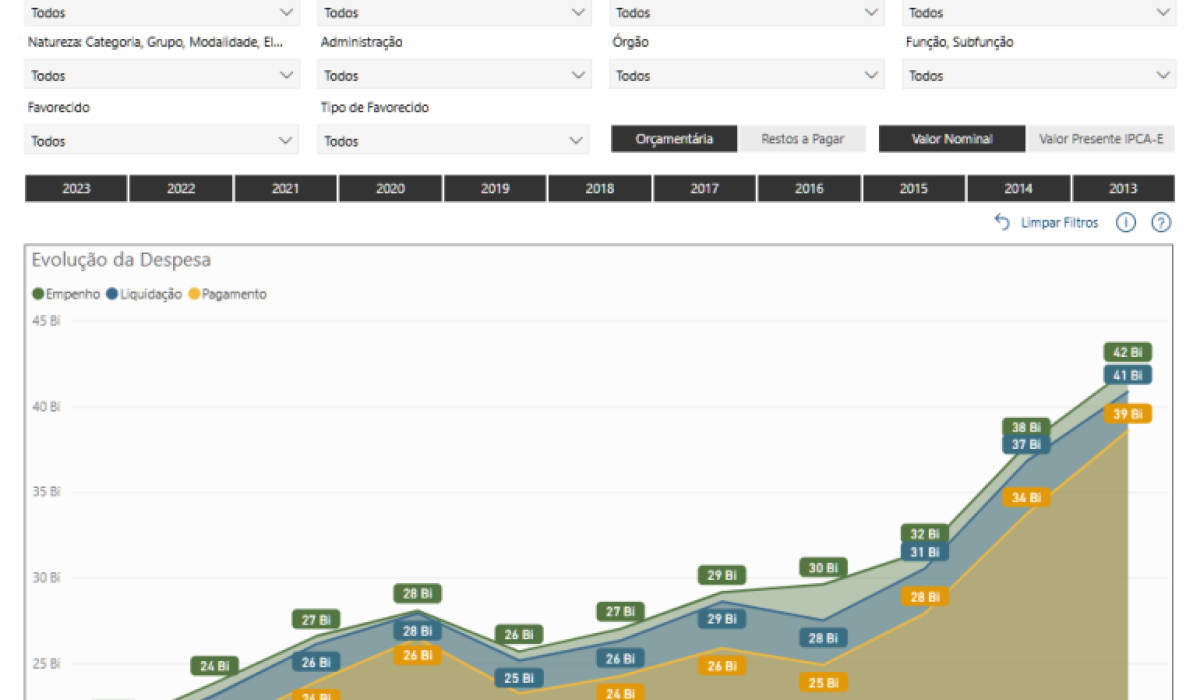The image size is (1200, 700).
Task: Choose the 2021 year tile
Action: [x=286, y=188]
